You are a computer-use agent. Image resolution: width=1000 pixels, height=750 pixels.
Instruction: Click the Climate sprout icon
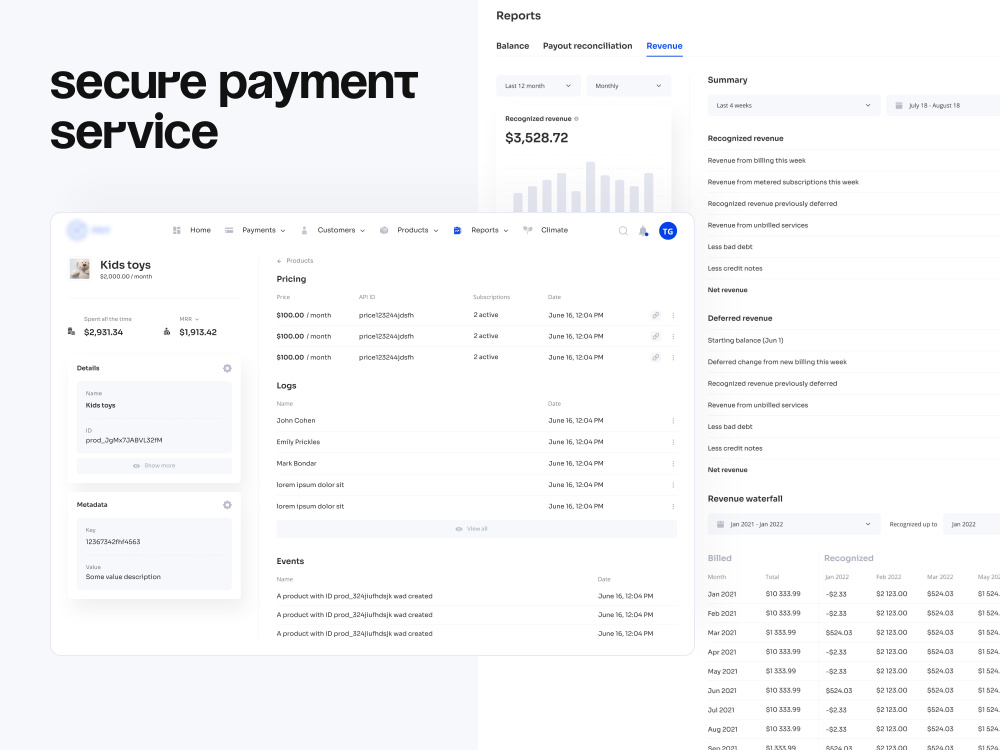pos(527,230)
